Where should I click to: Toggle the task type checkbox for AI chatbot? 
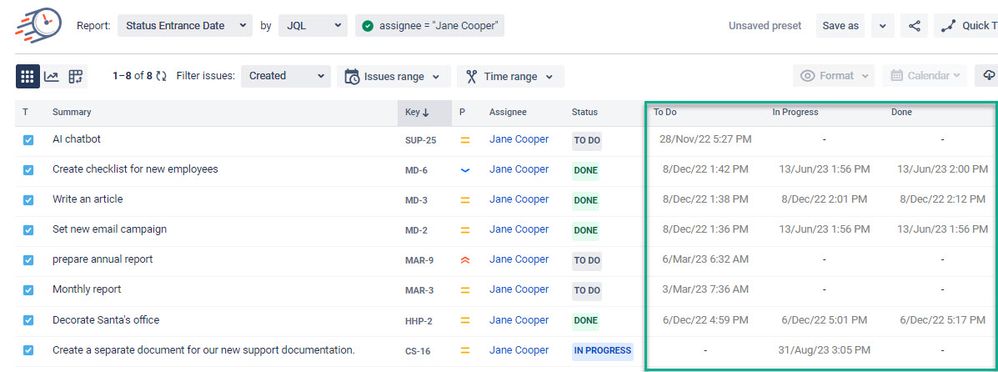tap(28, 140)
